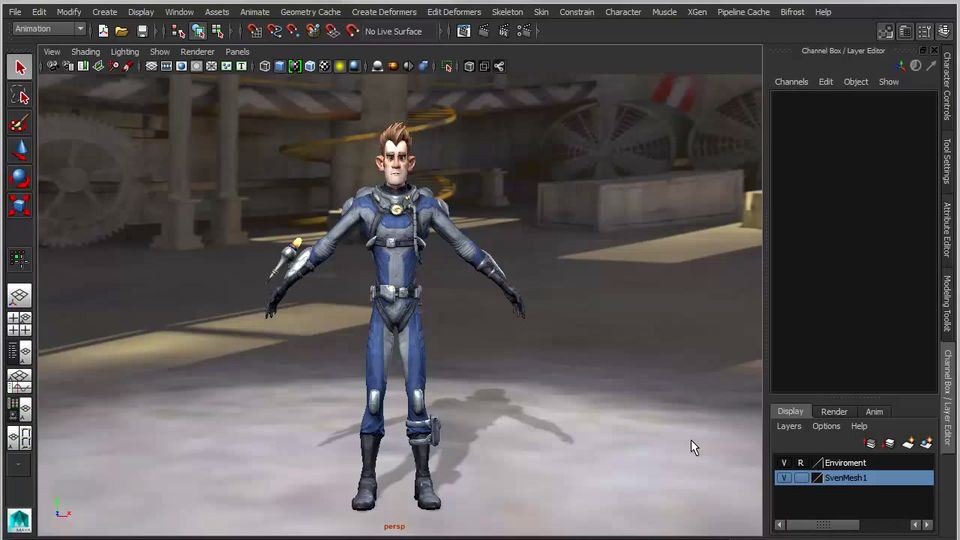Open the viewport View menu
The width and height of the screenshot is (960, 540).
(x=51, y=52)
